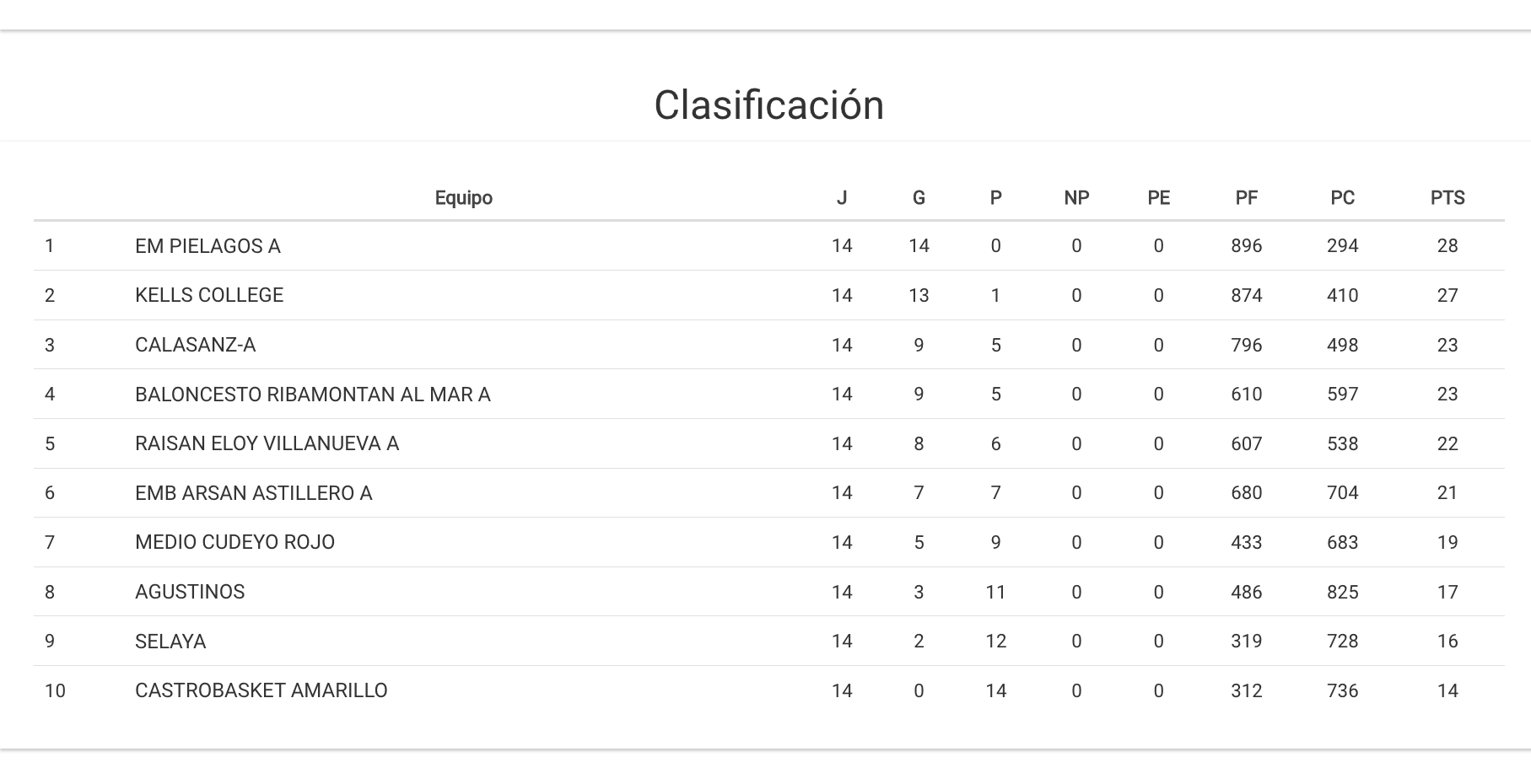Click the SELAYA team name

coord(170,642)
